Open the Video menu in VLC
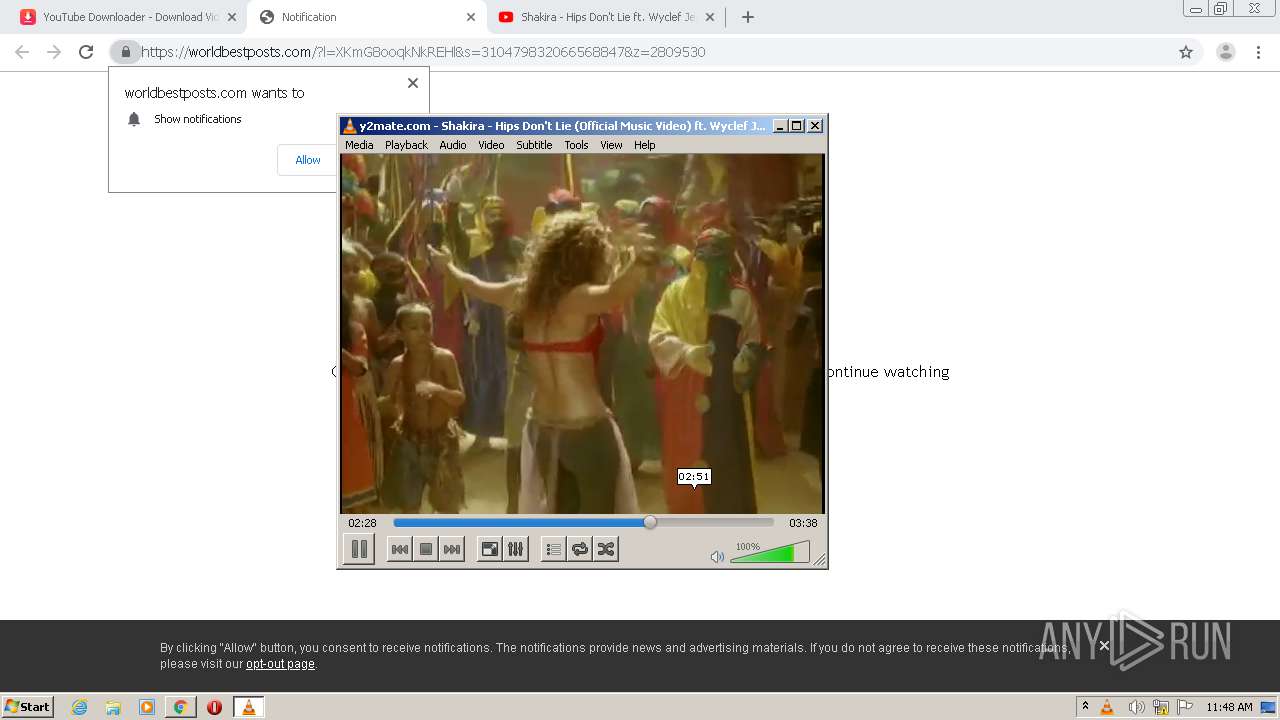Screen dimensions: 1280x720 (x=491, y=145)
